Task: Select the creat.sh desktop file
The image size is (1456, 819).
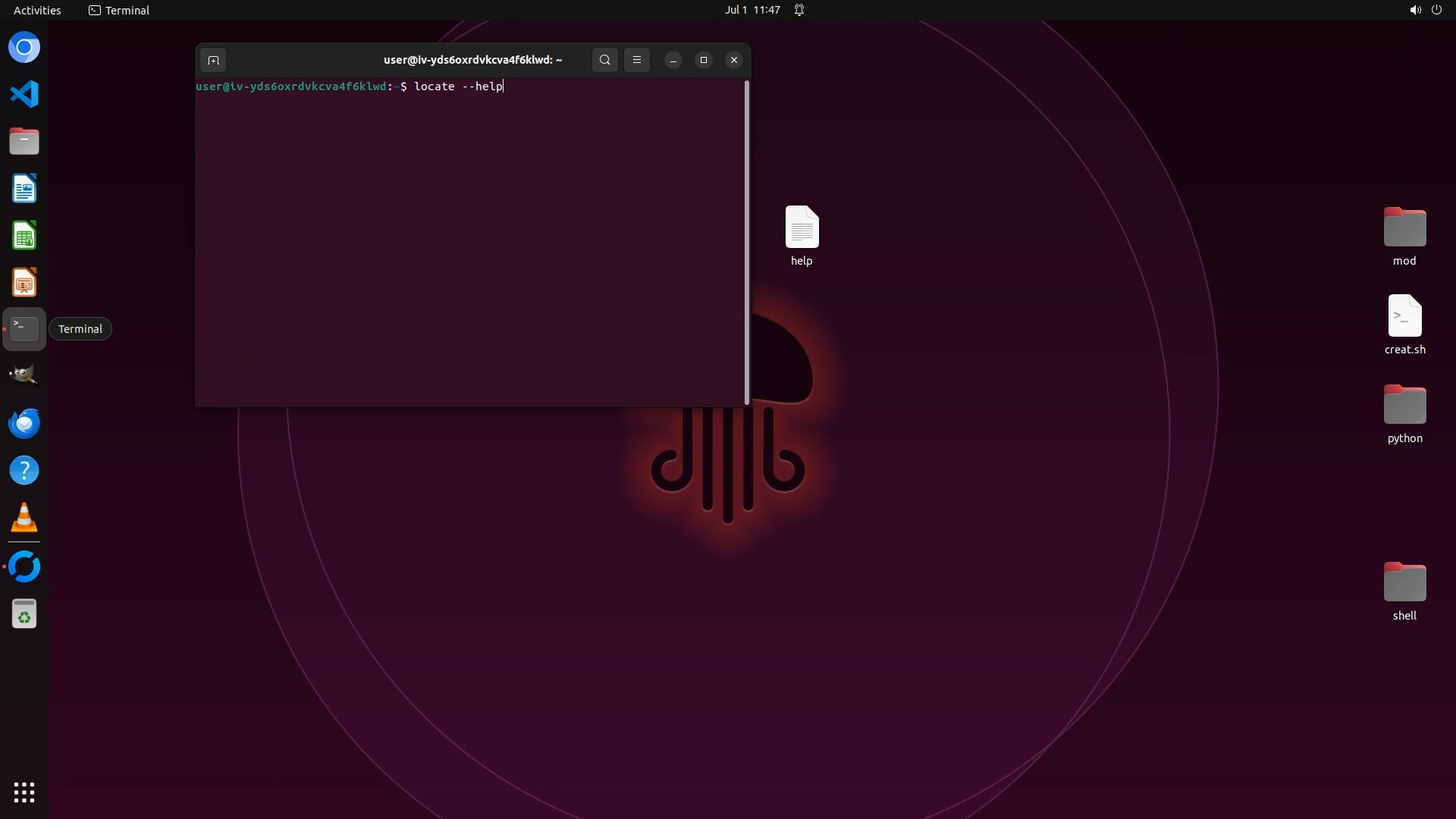Action: click(1404, 317)
